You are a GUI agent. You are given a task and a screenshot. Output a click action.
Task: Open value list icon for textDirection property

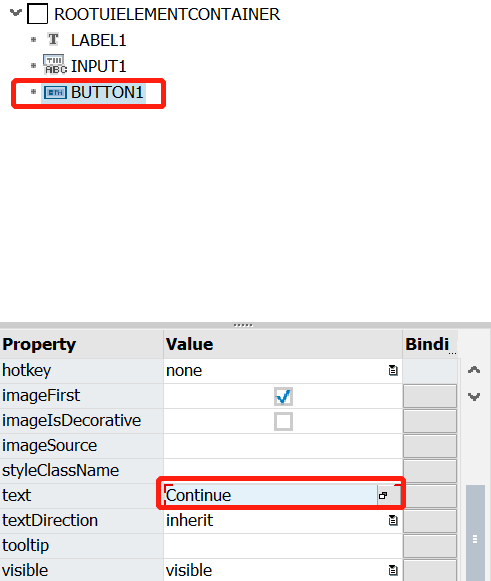pos(393,520)
